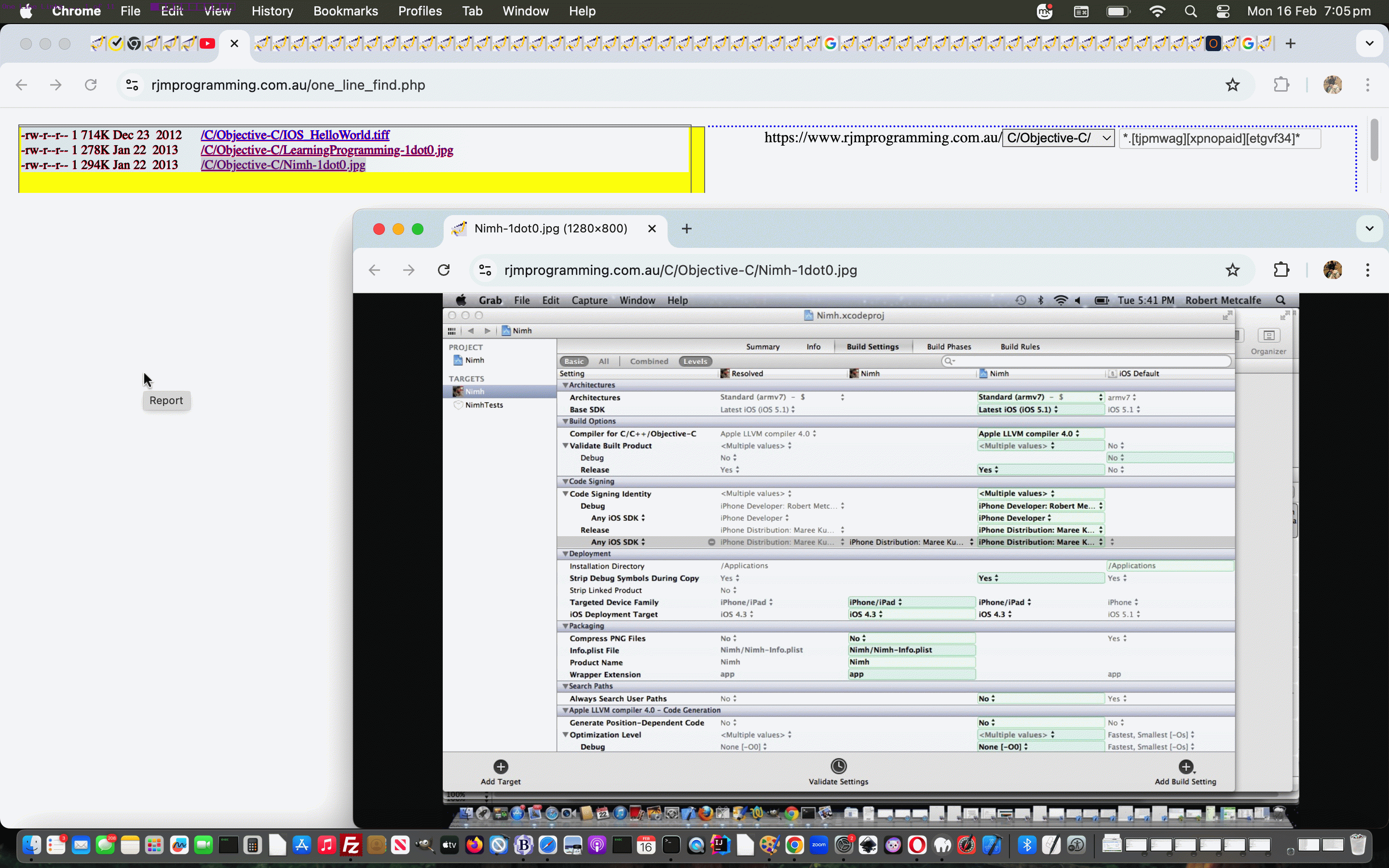Open Firefox from the Dock
Screen dimensions: 1389x868
475,844
